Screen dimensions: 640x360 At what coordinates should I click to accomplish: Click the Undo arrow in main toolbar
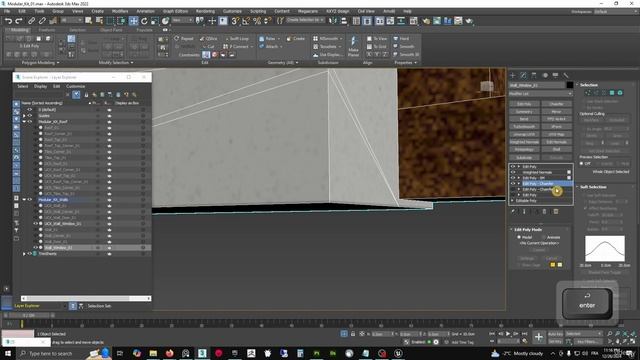[8, 21]
